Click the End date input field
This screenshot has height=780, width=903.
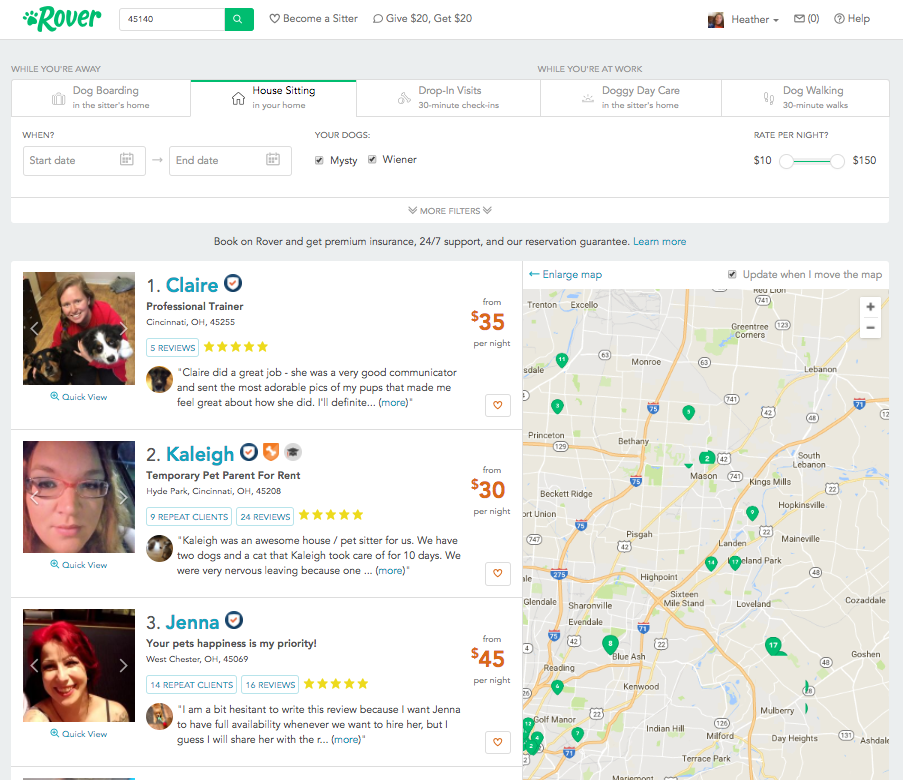[x=230, y=161]
